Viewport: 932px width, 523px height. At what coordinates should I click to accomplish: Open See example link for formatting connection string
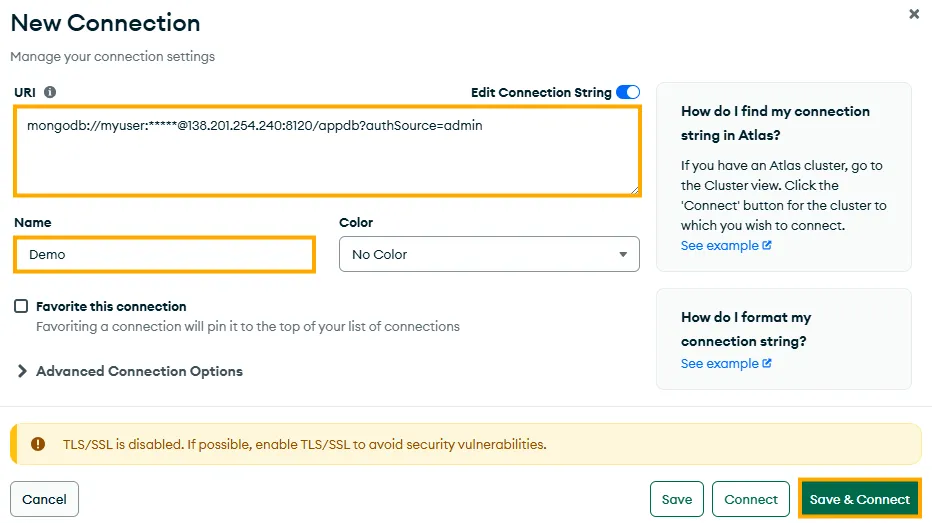pyautogui.click(x=719, y=364)
